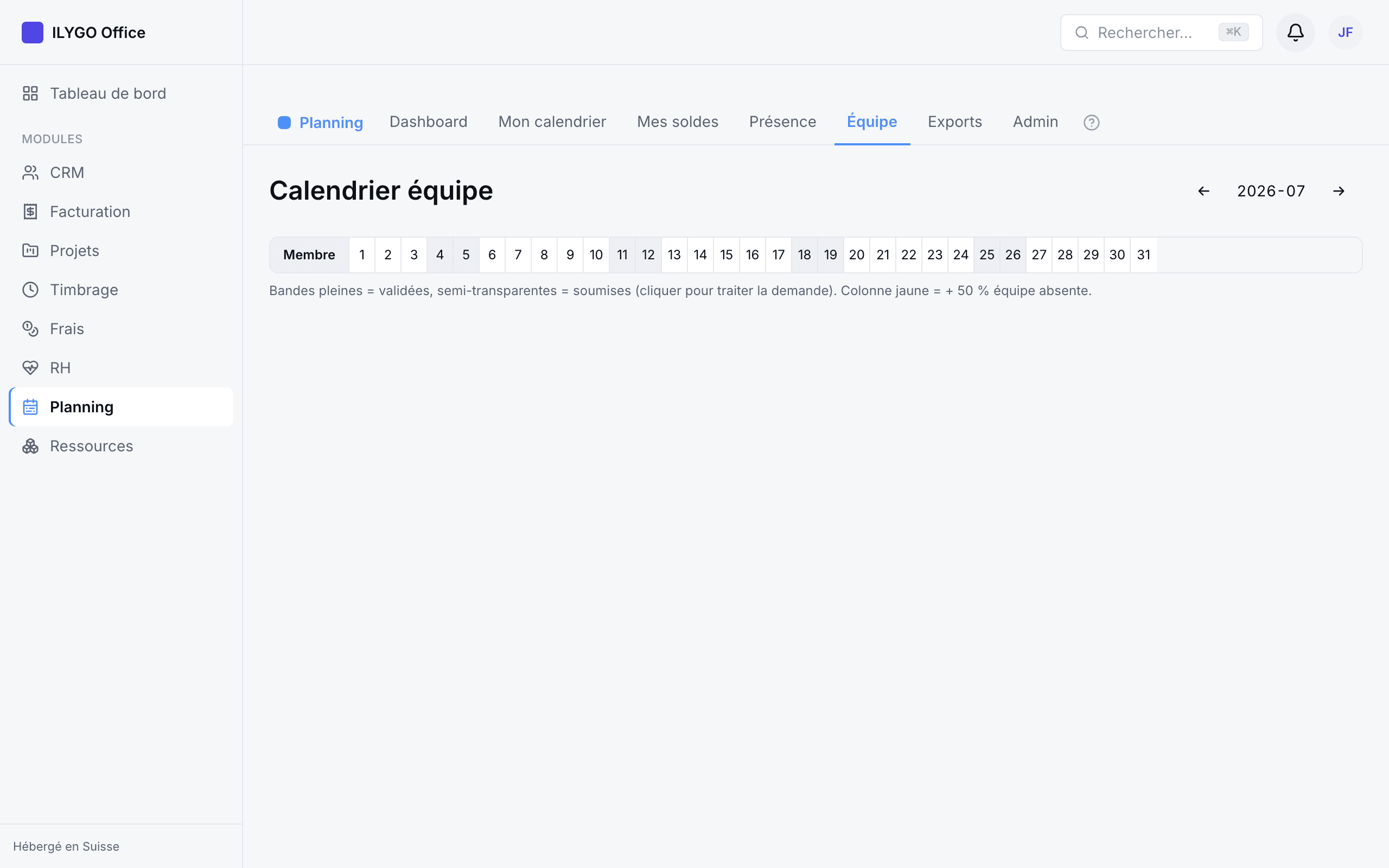Click the 2026-07 month label
The width and height of the screenshot is (1389, 868).
1271,190
